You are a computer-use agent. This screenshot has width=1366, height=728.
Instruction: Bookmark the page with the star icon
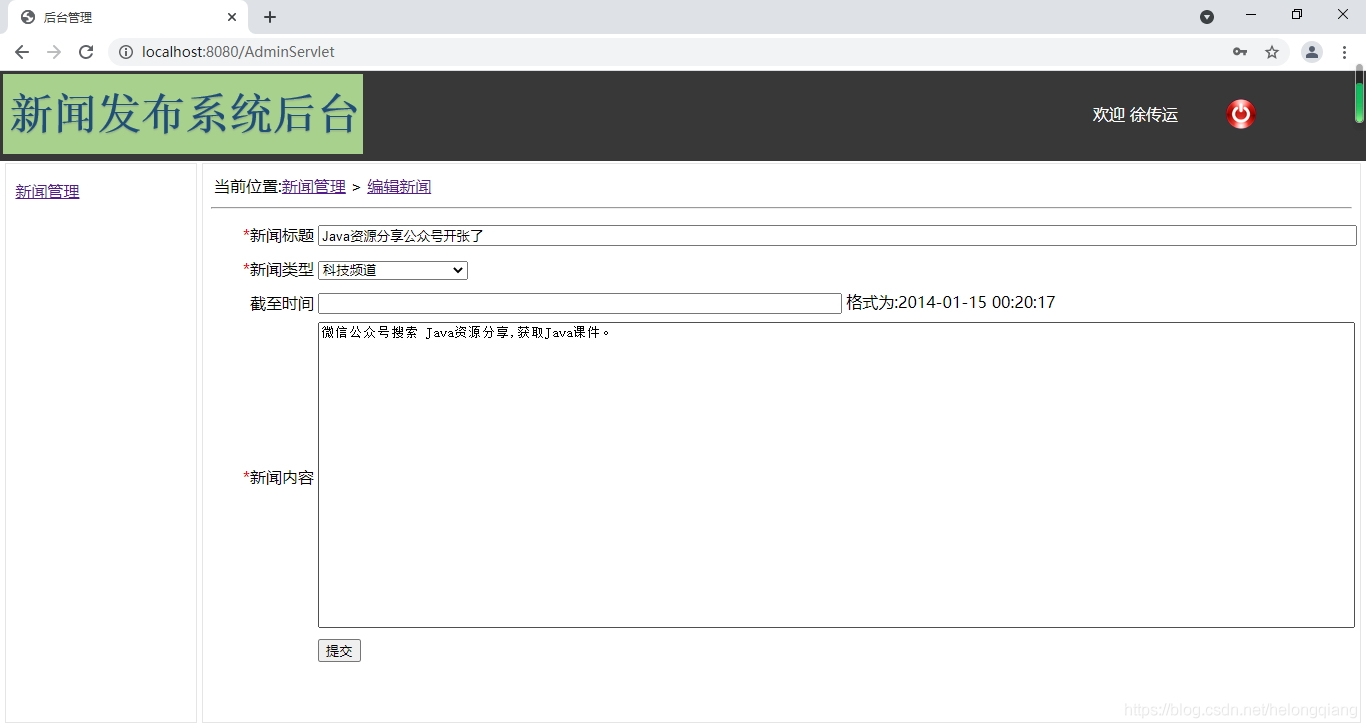click(1272, 51)
